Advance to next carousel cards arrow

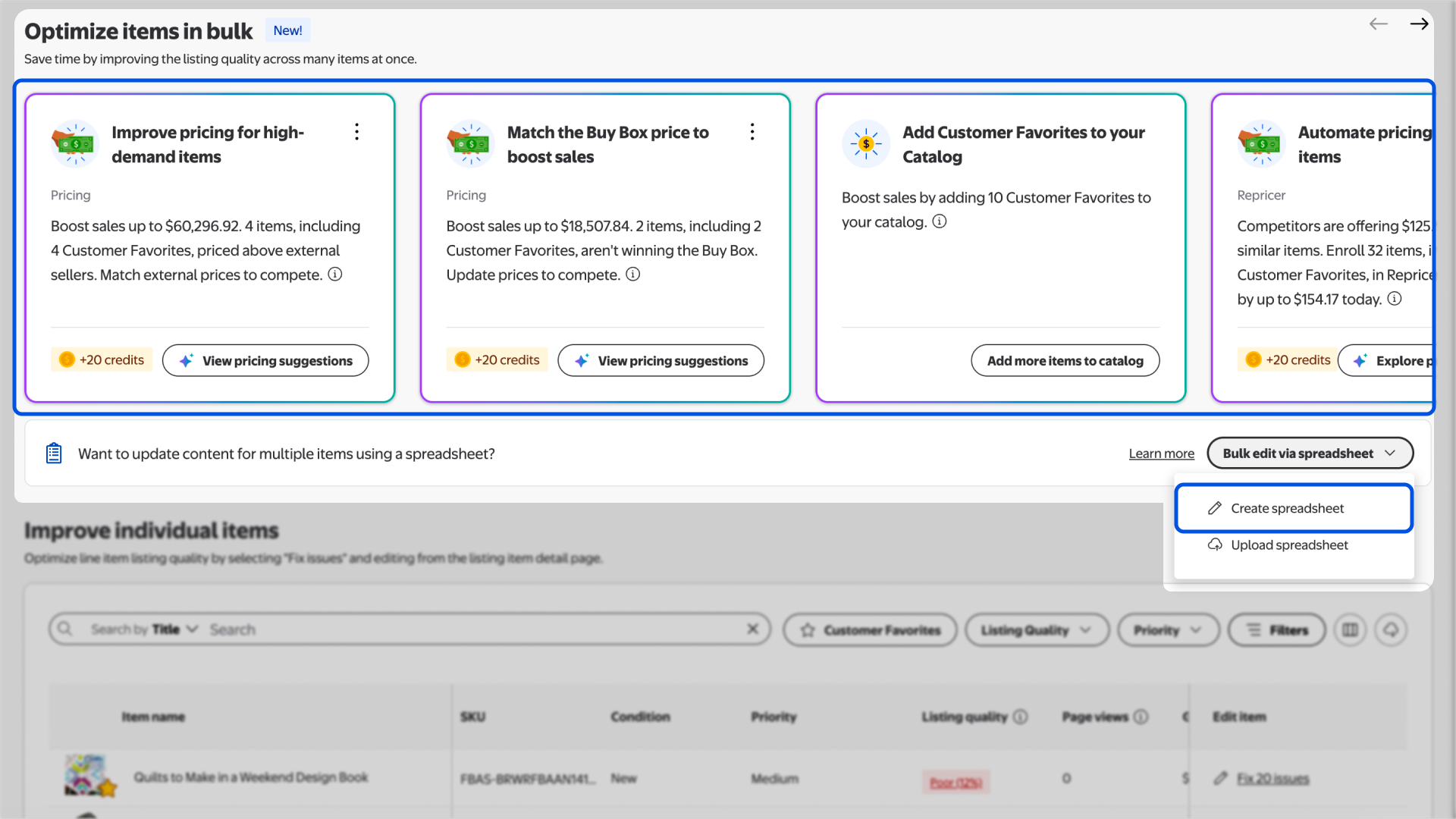click(1419, 24)
